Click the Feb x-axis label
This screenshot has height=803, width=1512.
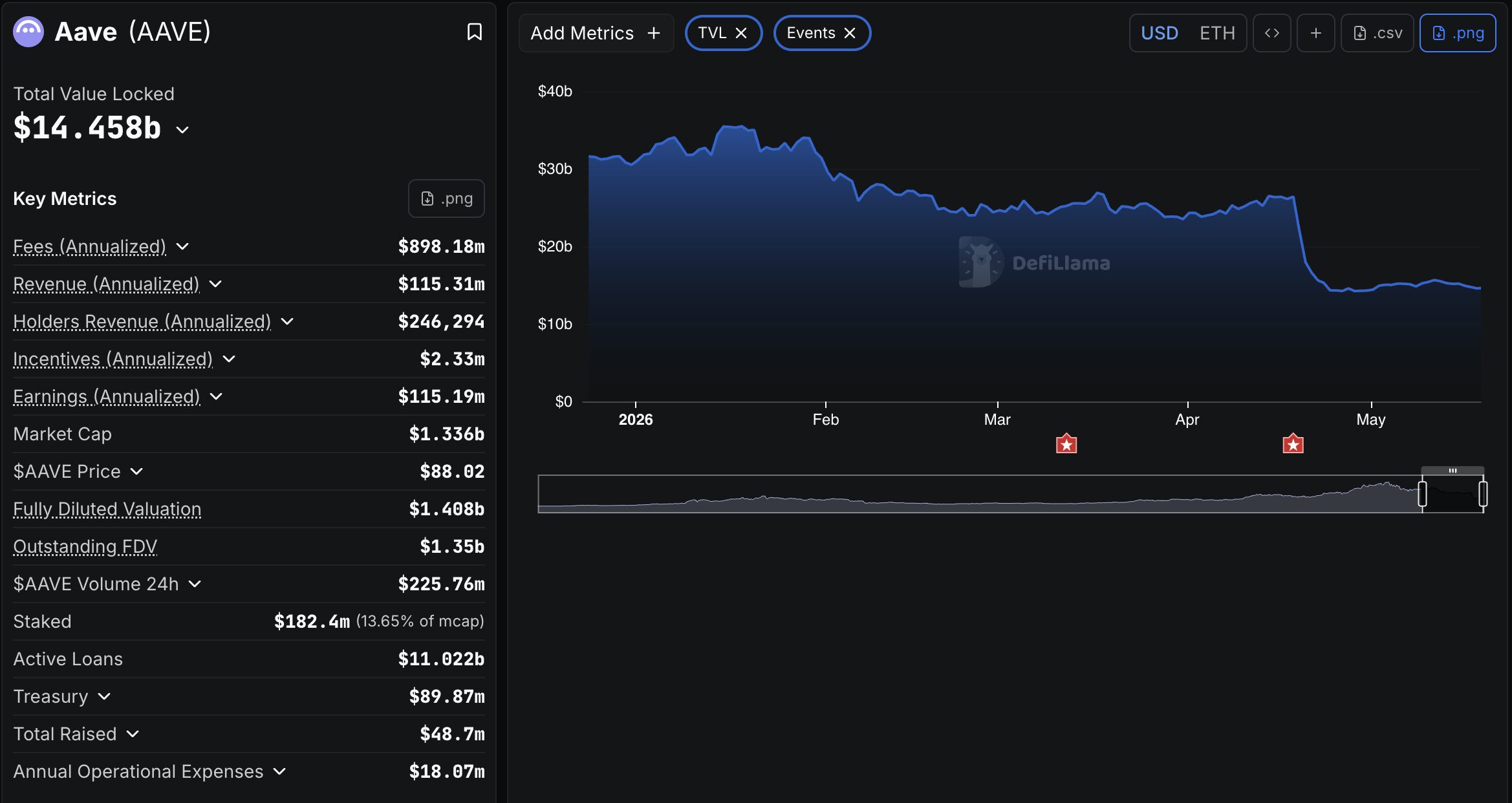click(825, 420)
